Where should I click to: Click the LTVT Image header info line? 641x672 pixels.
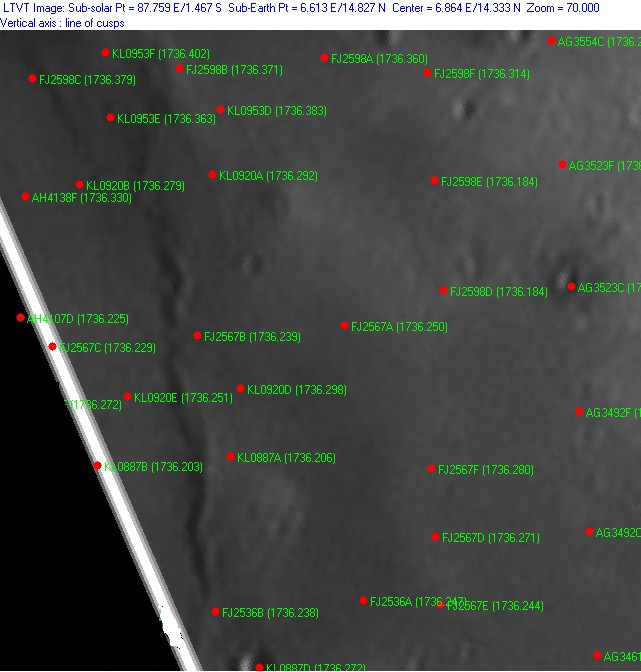coord(300,7)
